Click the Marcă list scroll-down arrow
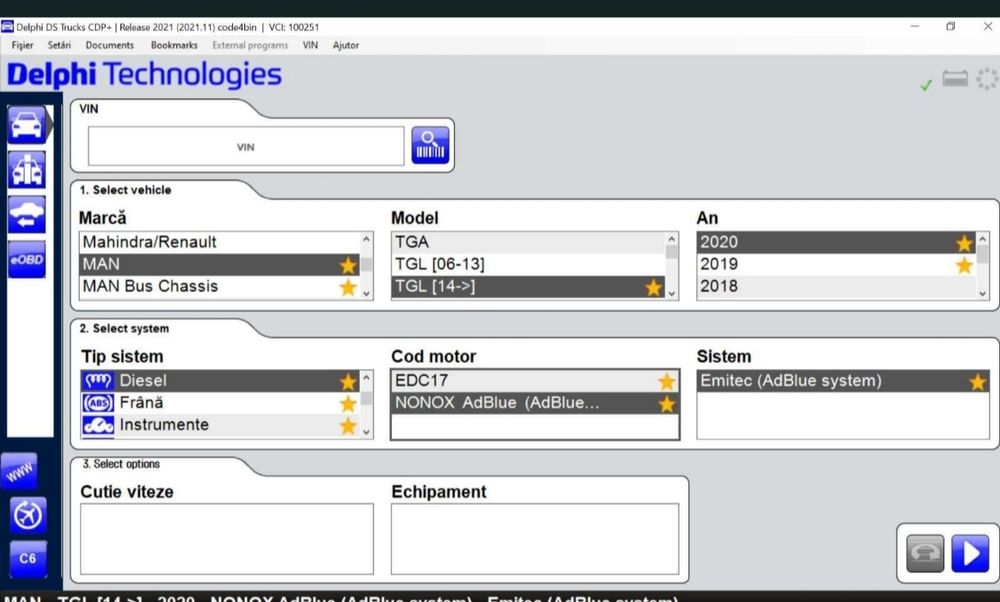Screen dimensions: 1000x602 (366, 293)
